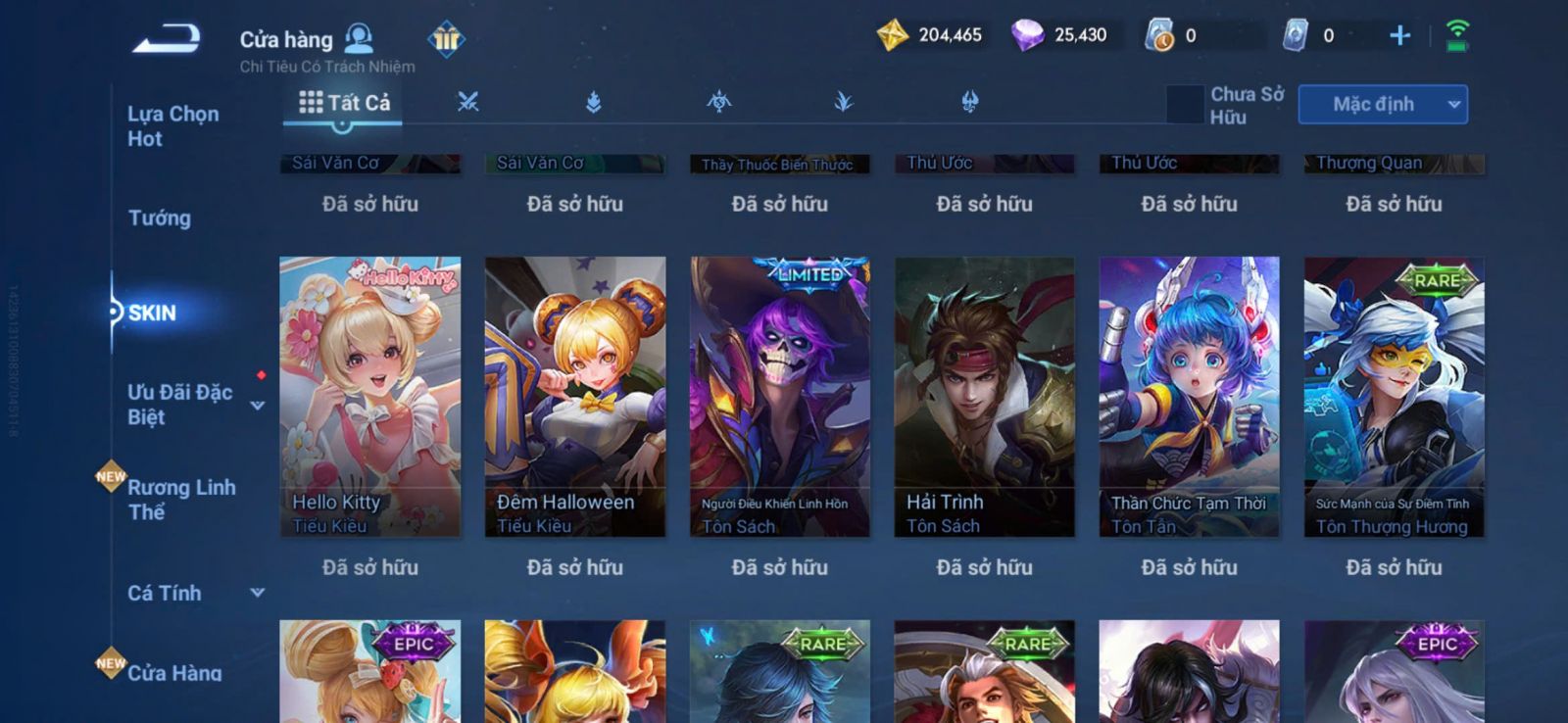1568x723 pixels.
Task: Open the Hải Trình Tôn Sách skin
Action: (x=985, y=397)
